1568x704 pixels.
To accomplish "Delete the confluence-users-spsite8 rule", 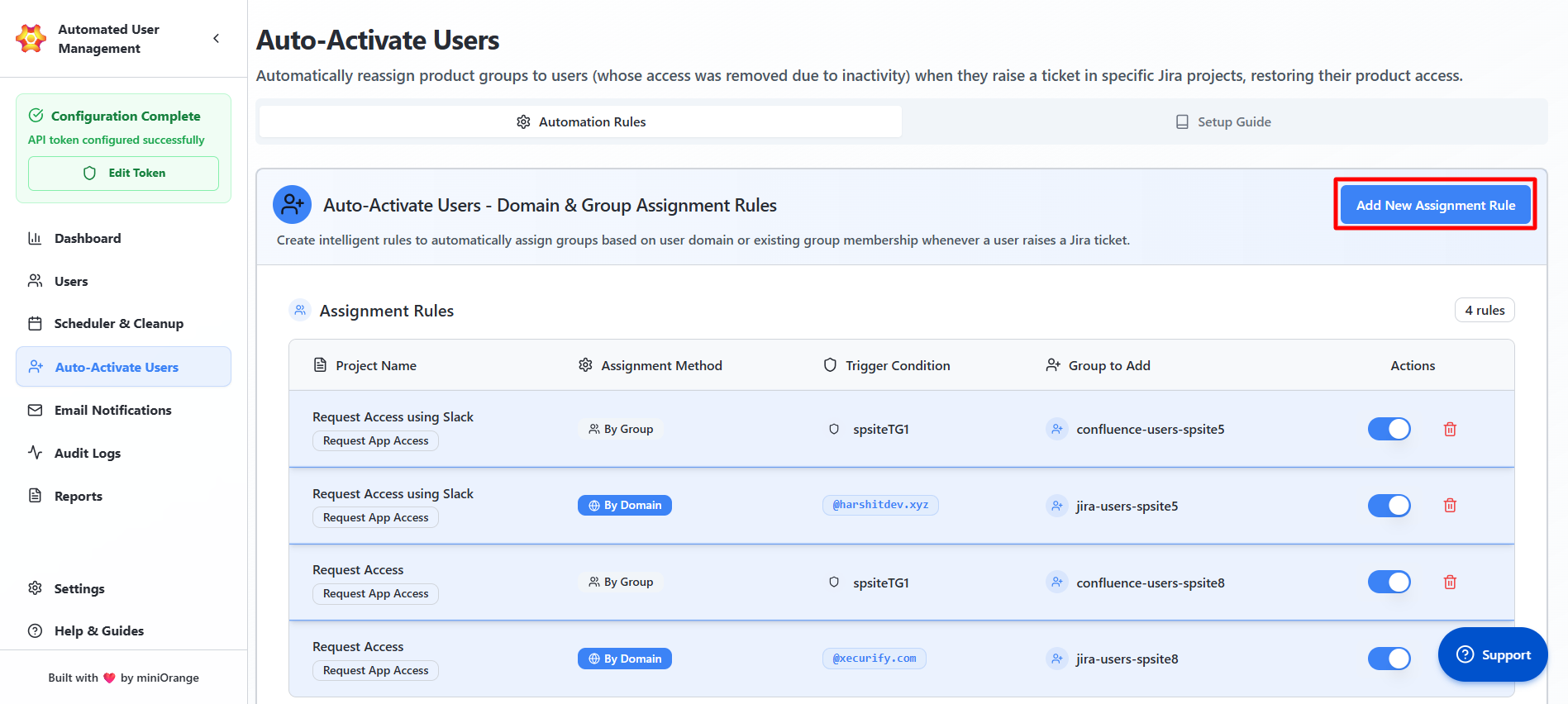I will 1450,583.
